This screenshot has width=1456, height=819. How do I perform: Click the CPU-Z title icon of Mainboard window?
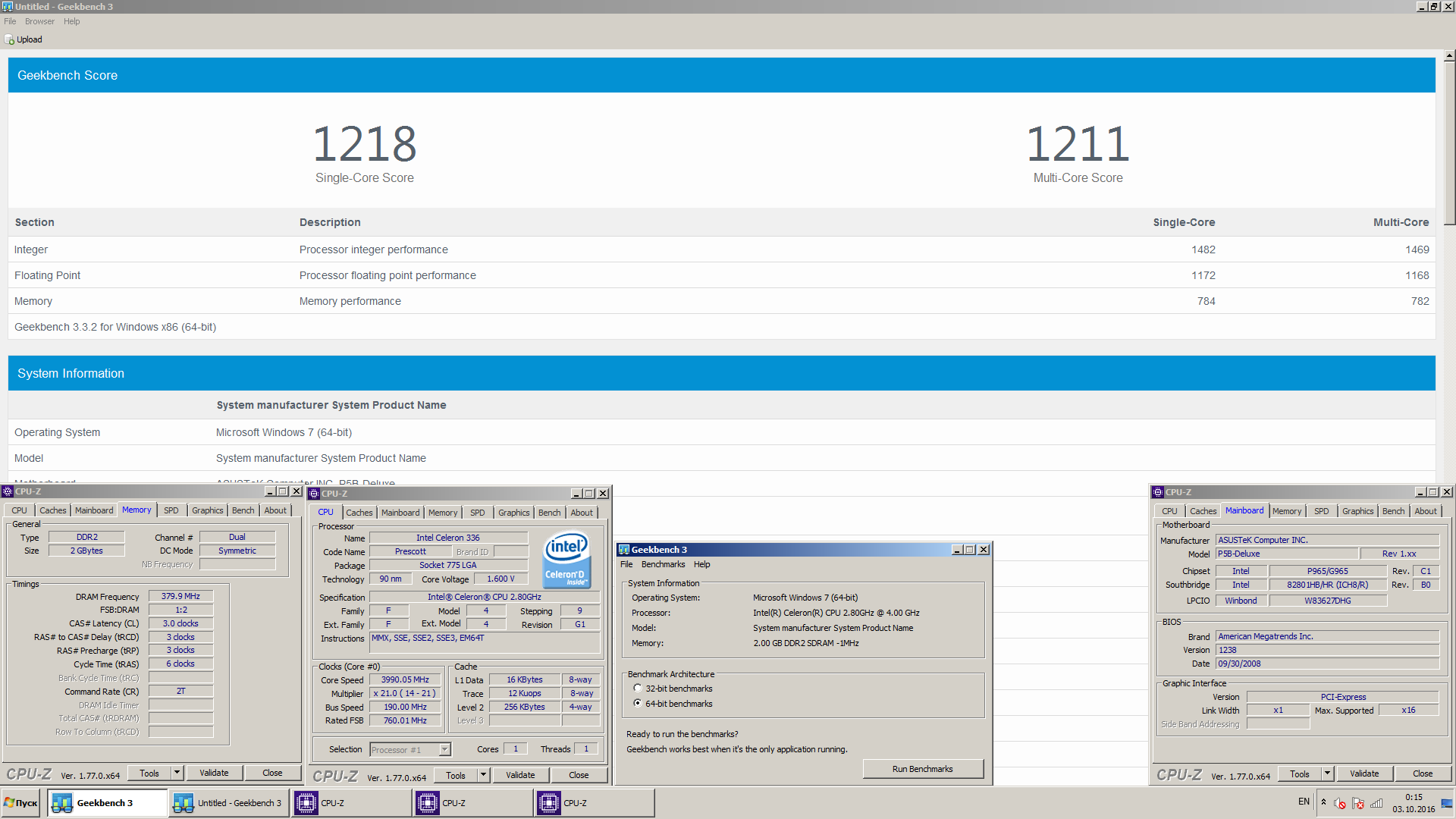(x=1158, y=492)
